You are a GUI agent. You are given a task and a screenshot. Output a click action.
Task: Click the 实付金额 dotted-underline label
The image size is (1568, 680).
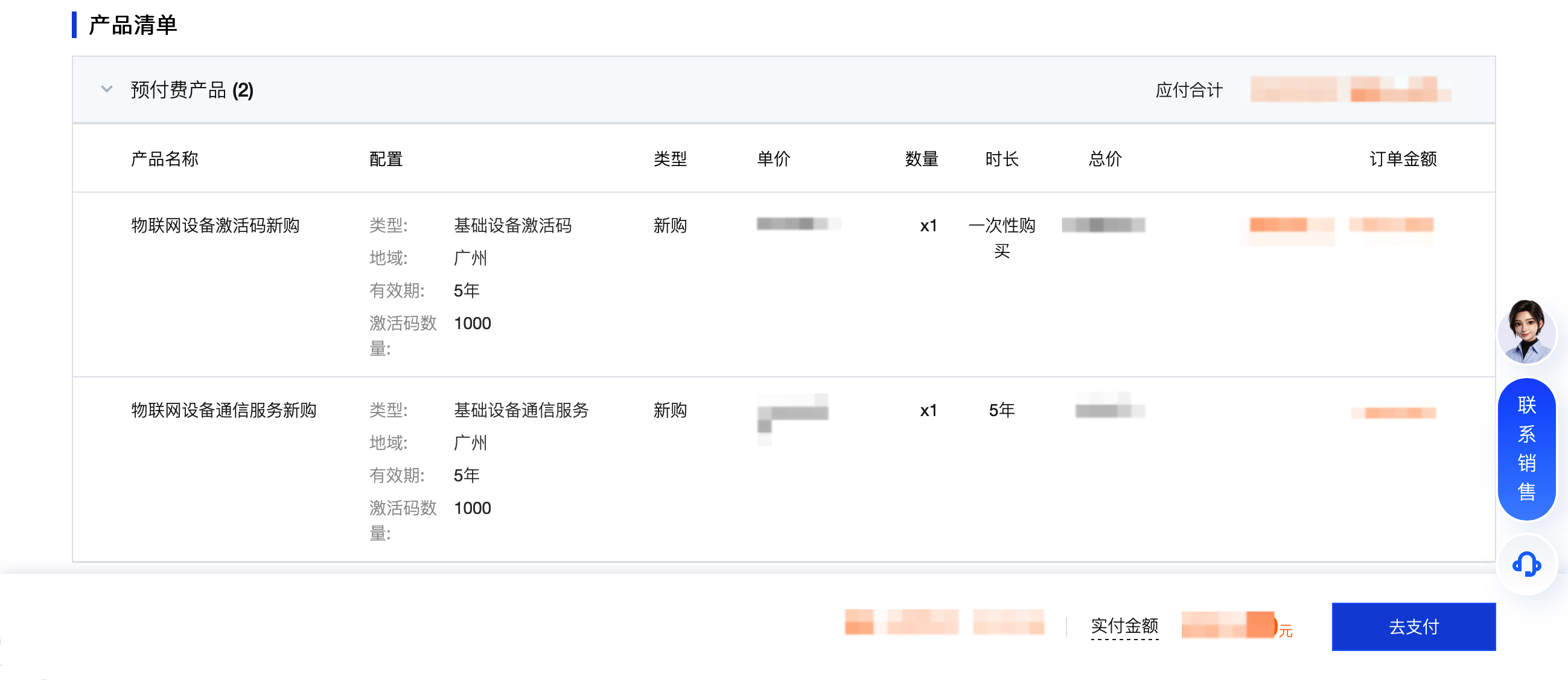[x=1124, y=626]
